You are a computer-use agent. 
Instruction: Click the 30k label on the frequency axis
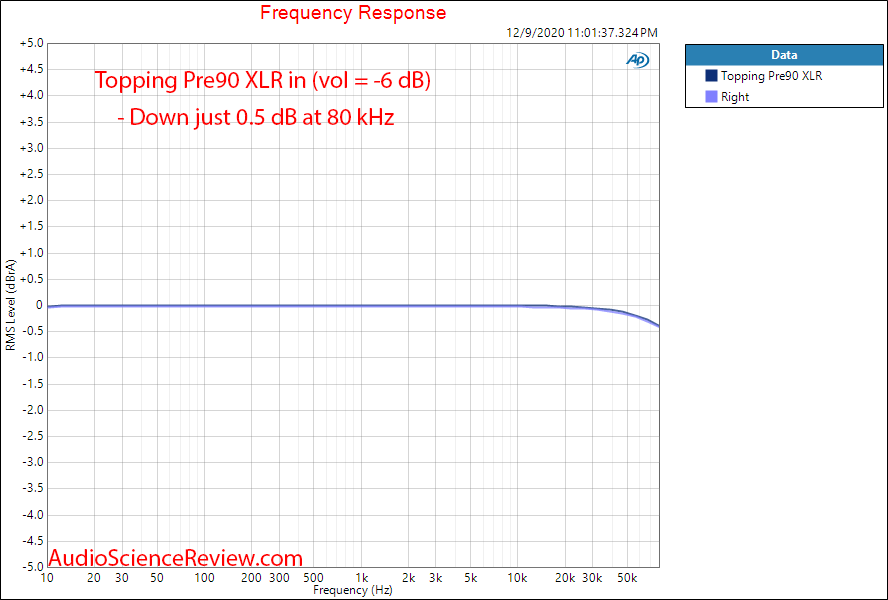click(x=592, y=578)
